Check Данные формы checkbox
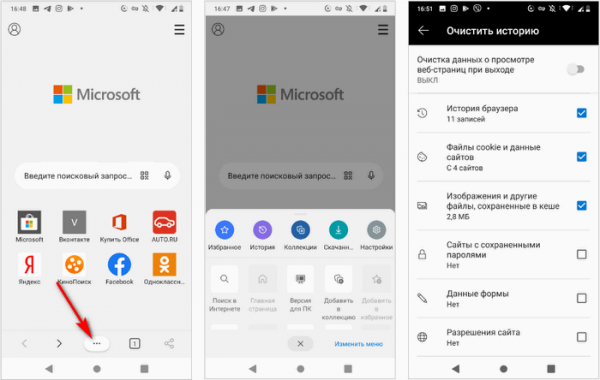 tap(582, 298)
